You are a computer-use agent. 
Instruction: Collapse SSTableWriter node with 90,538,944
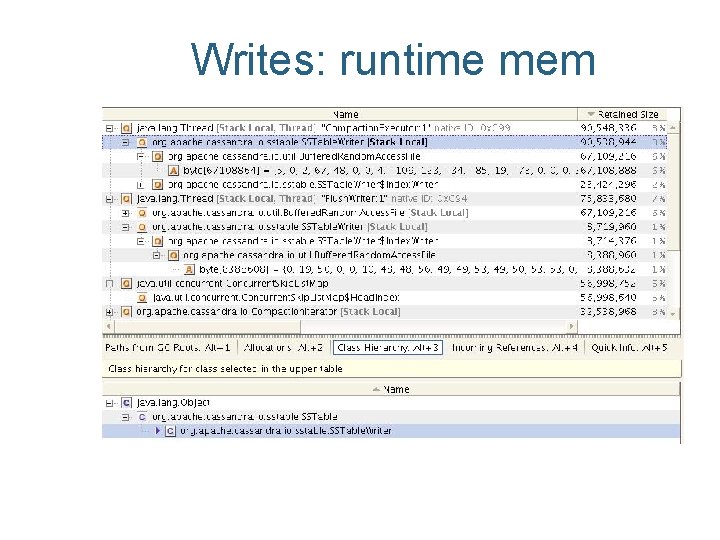click(125, 143)
